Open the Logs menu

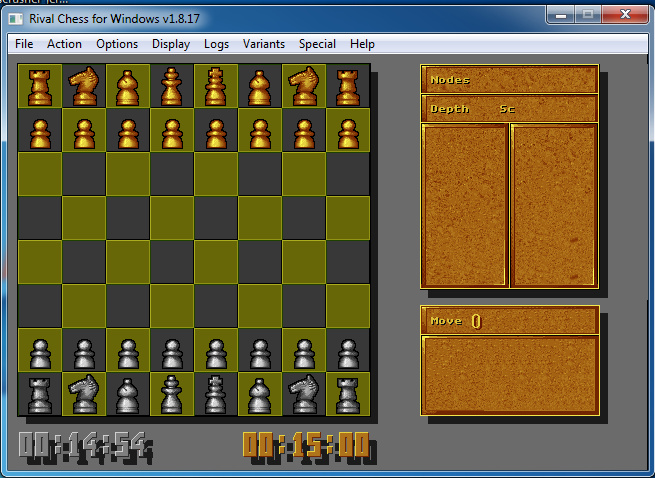tap(216, 44)
